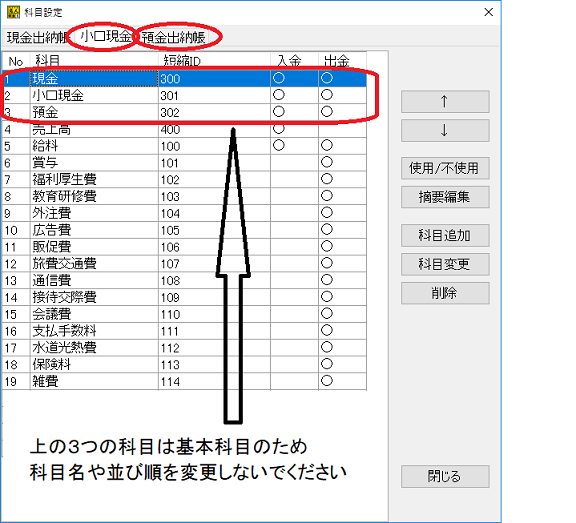Click the 使用/不使用 button

pos(445,168)
